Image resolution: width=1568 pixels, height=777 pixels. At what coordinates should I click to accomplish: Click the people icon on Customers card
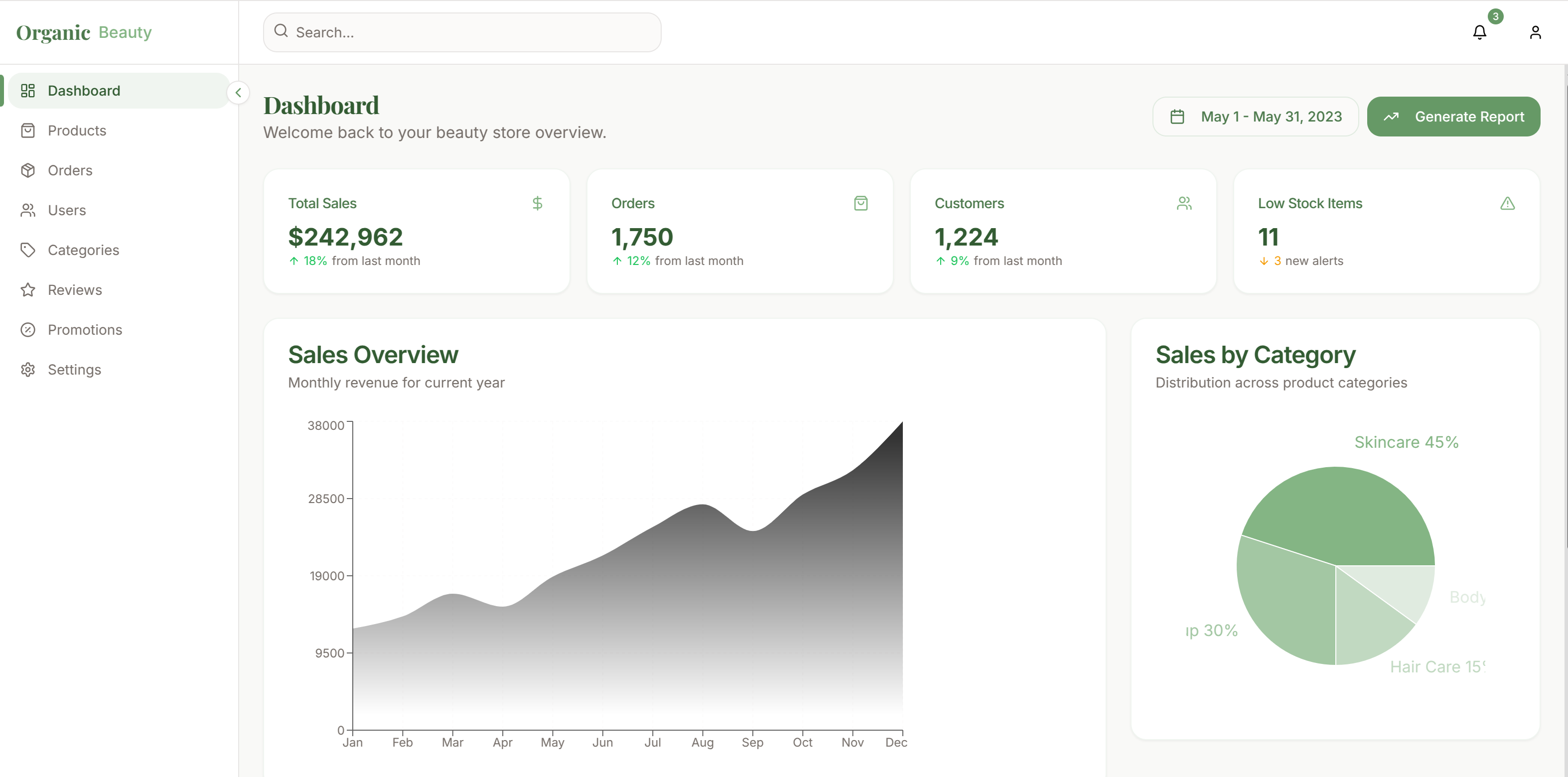click(x=1184, y=203)
